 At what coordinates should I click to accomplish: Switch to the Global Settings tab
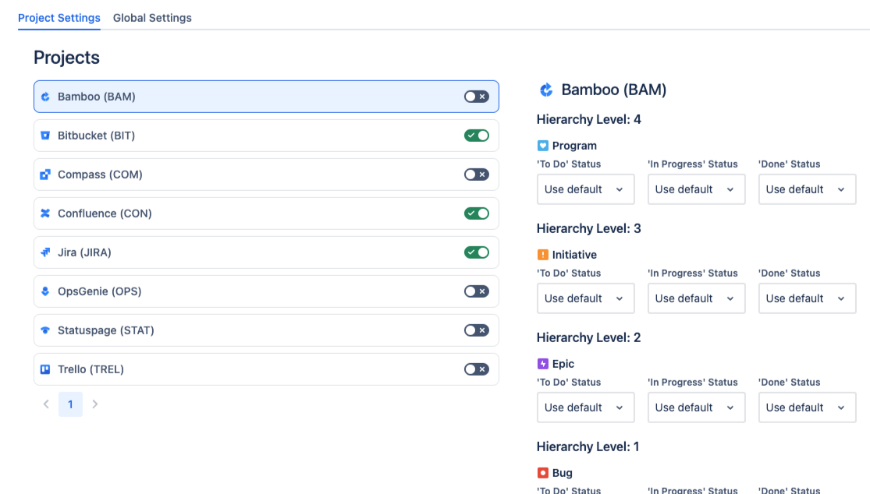pyautogui.click(x=152, y=18)
